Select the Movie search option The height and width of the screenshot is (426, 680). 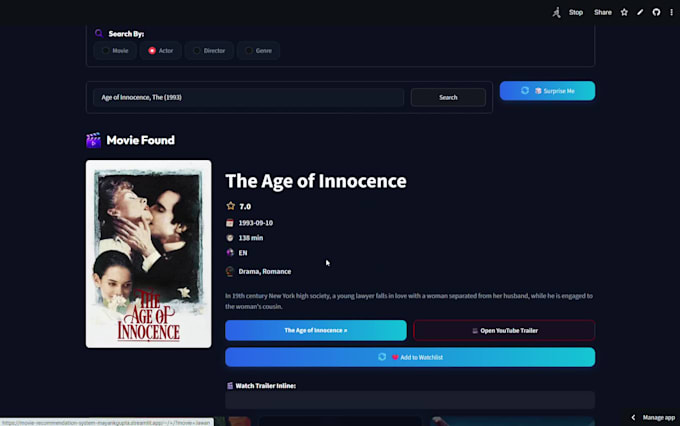coord(115,51)
